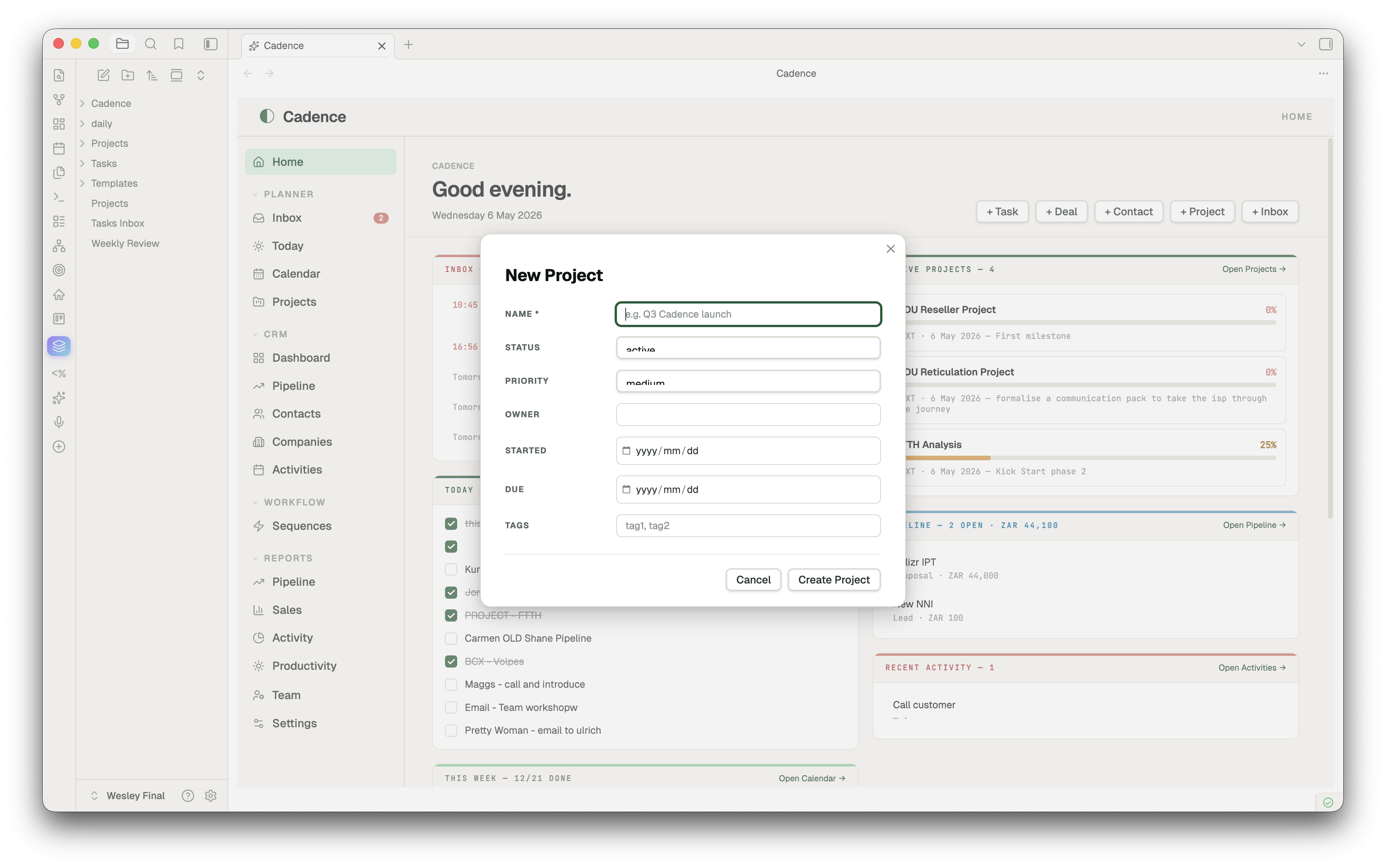Open the Status dropdown
Viewport: 1386px width, 868px height.
pos(748,347)
